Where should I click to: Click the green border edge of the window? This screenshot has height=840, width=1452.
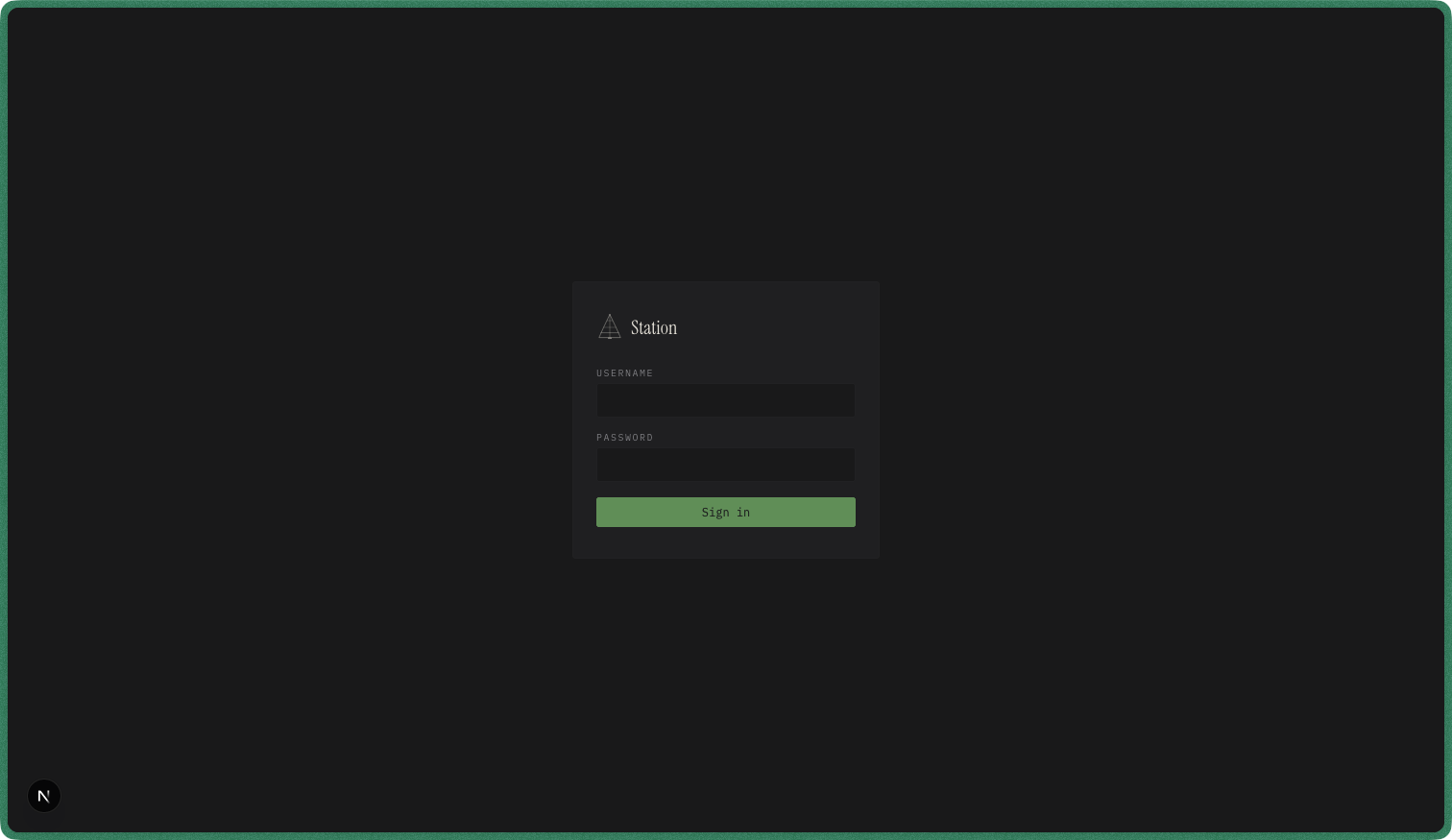coord(726,4)
